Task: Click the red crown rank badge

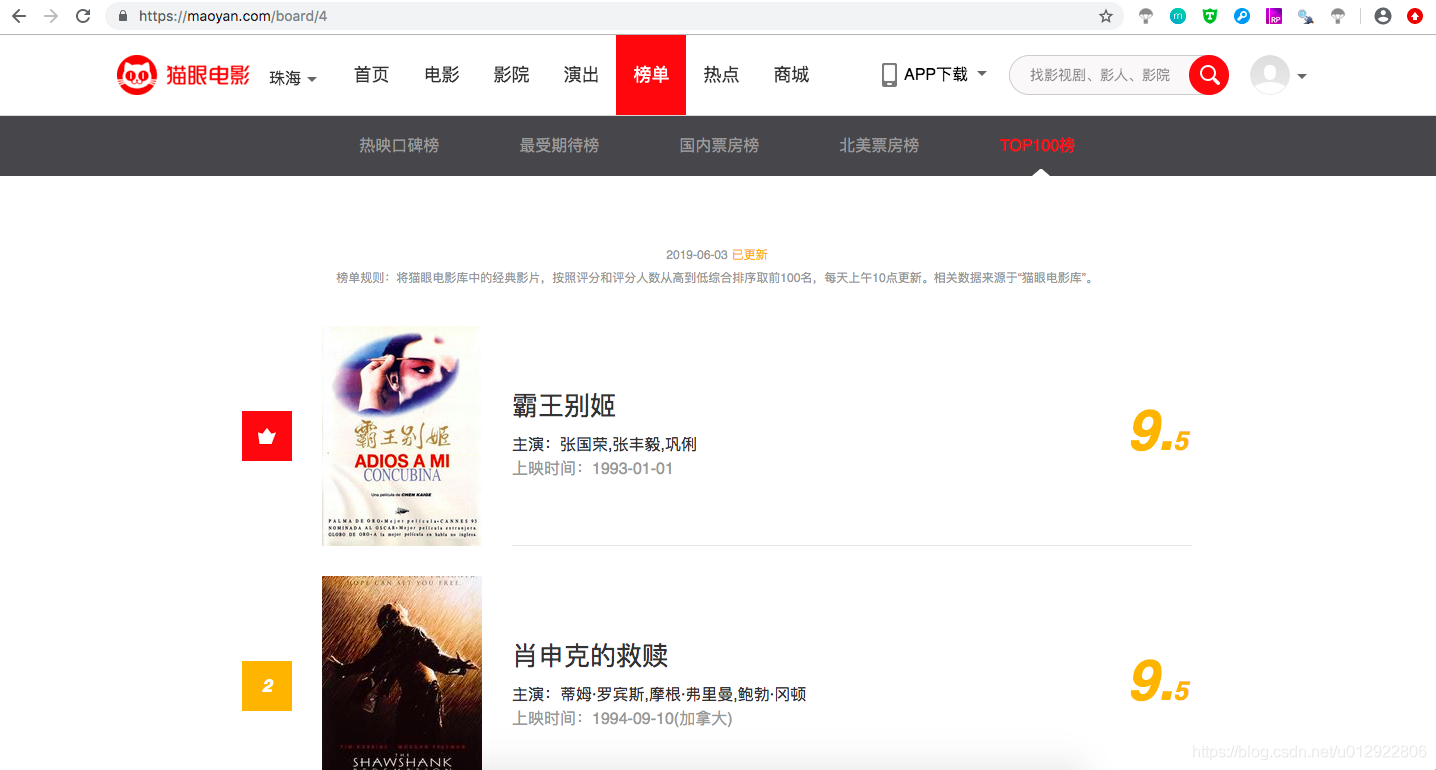Action: pyautogui.click(x=267, y=436)
